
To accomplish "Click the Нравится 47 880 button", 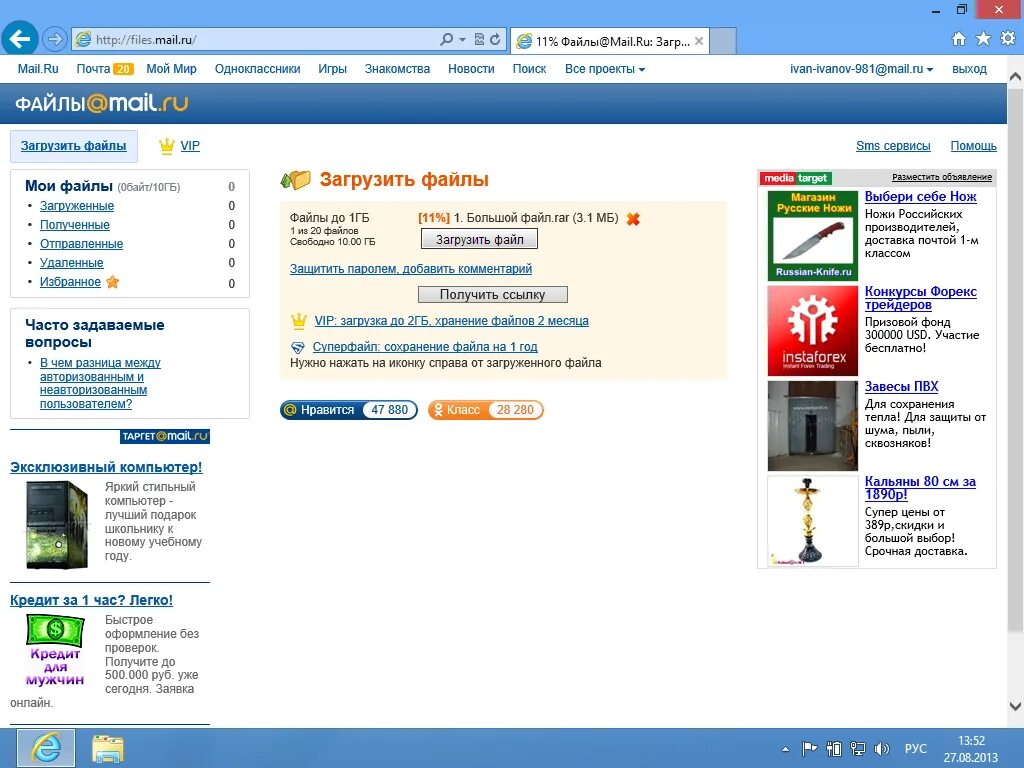I will [x=349, y=409].
